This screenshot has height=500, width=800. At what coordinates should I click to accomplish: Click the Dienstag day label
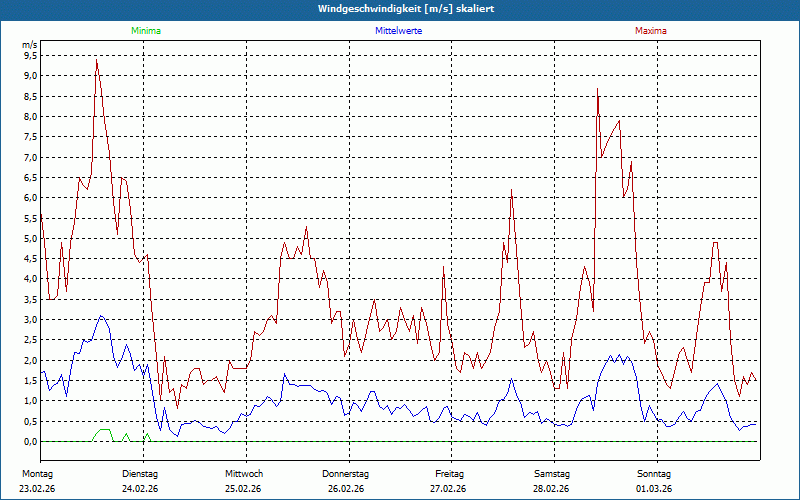pos(140,474)
